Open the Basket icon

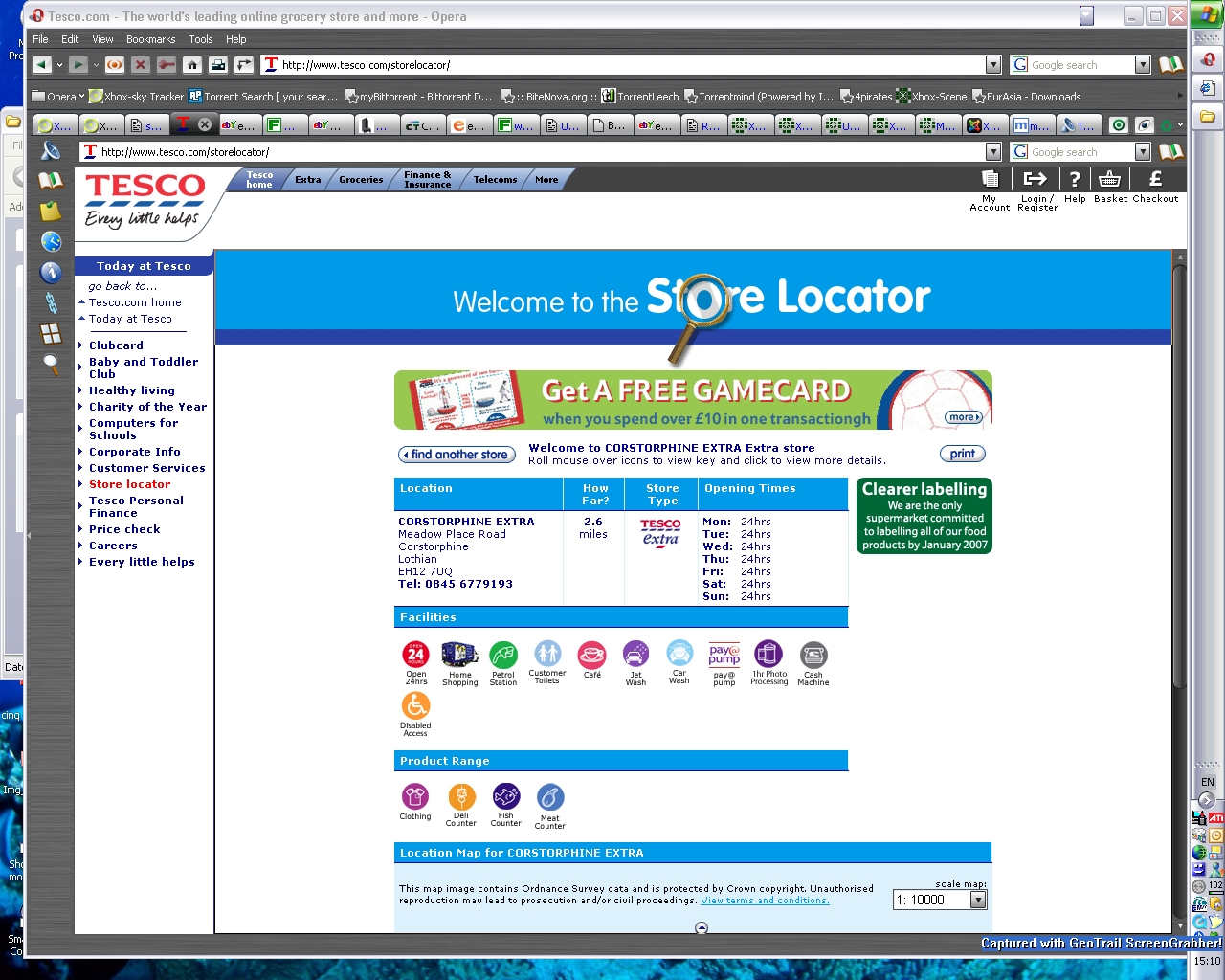click(x=1110, y=179)
